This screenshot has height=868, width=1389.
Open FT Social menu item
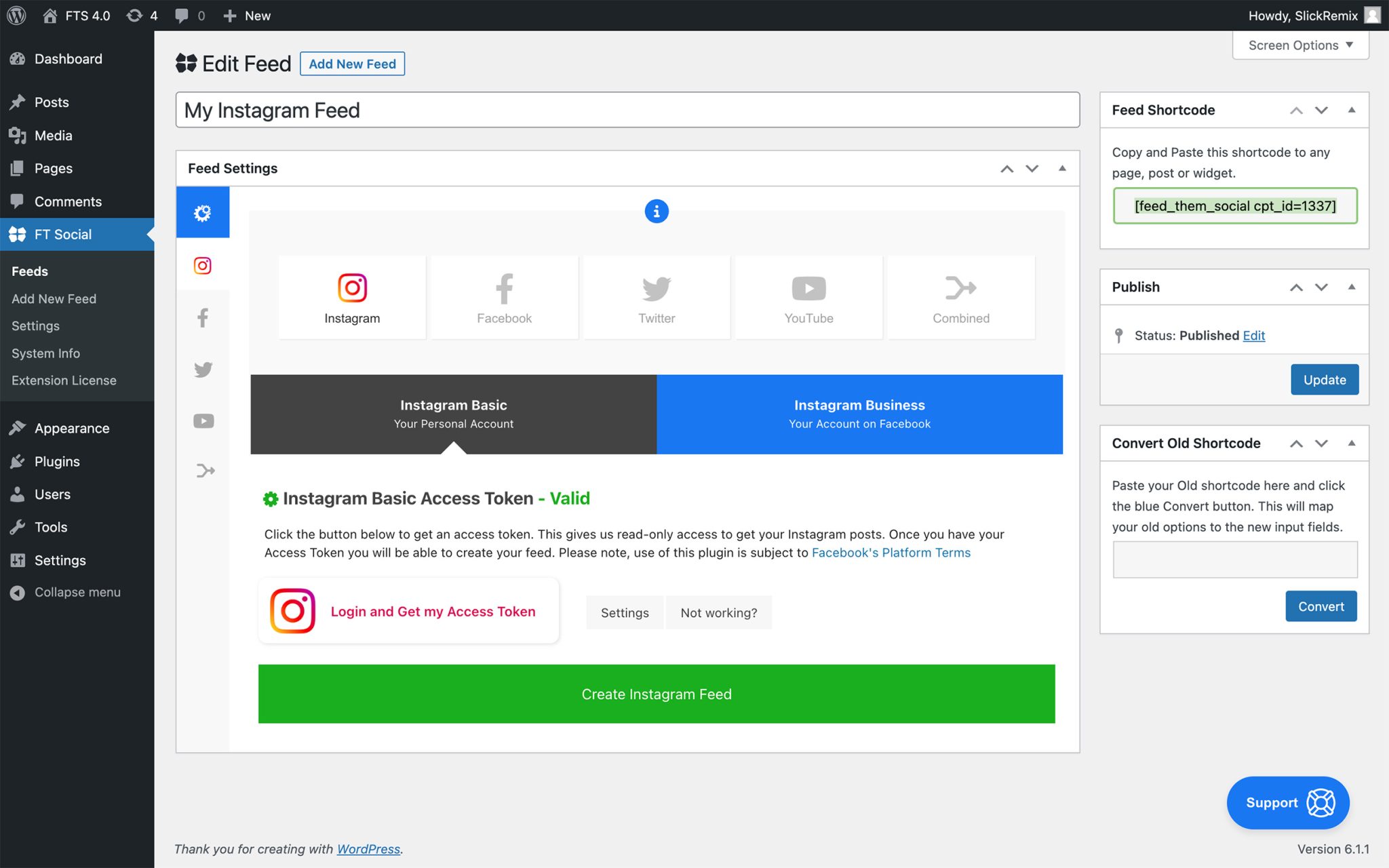point(77,235)
